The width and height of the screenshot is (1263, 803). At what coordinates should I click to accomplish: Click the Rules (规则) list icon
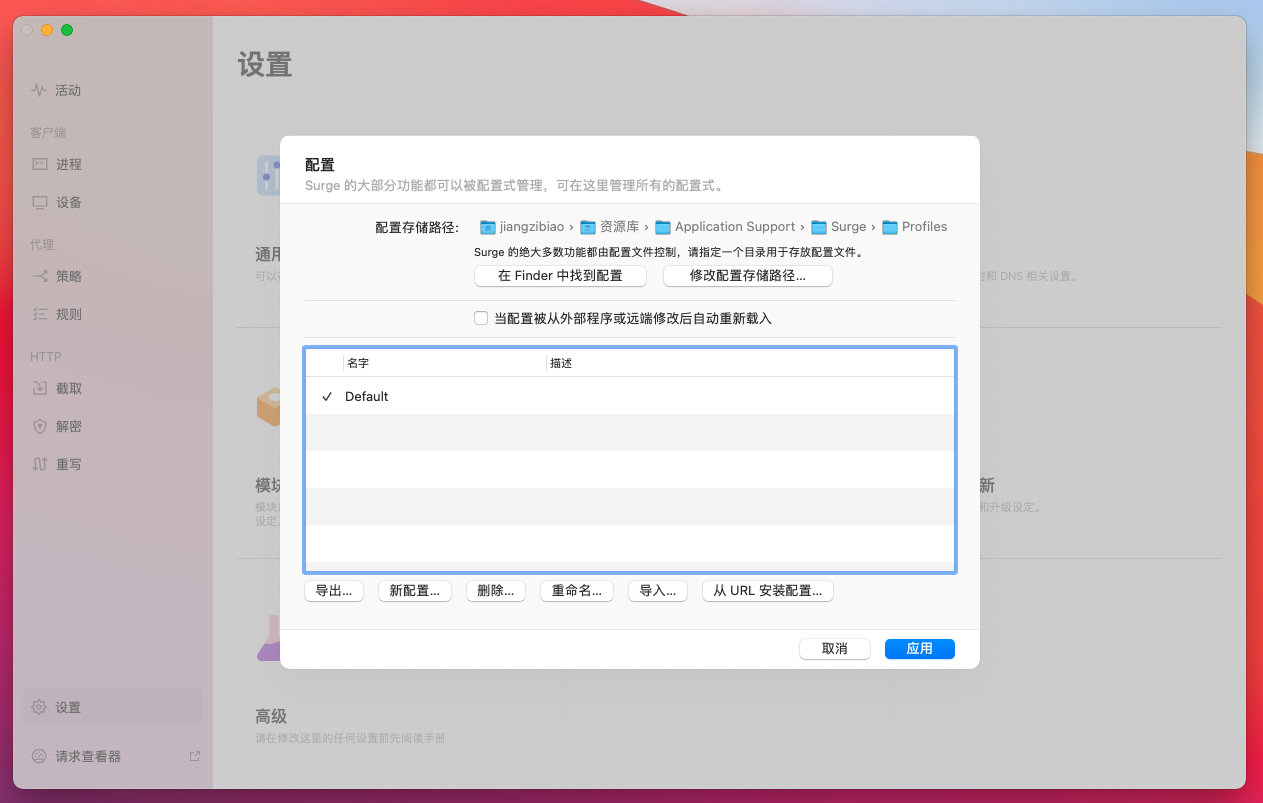point(40,314)
